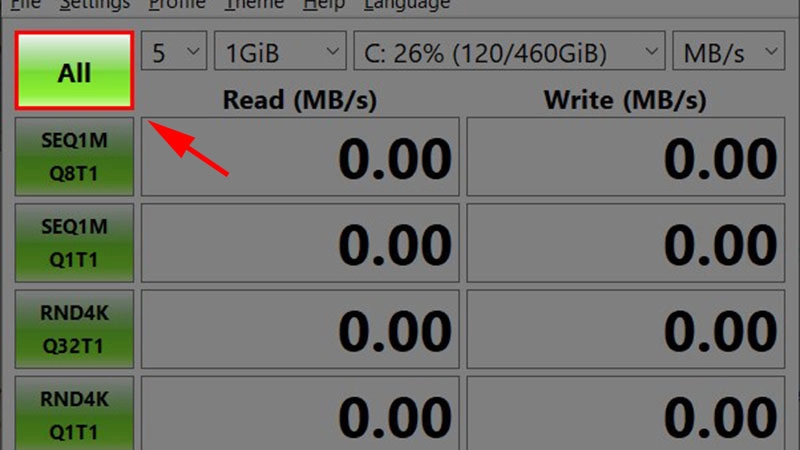This screenshot has width=800, height=450.
Task: Start all benchmarks with All button
Action: [74, 71]
